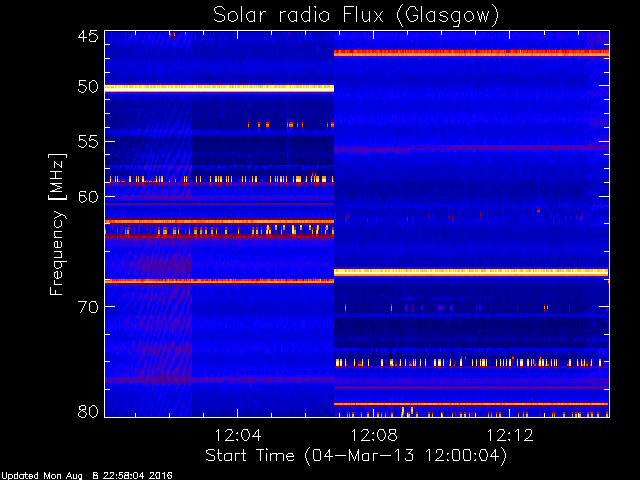The width and height of the screenshot is (640, 480).
Task: Click the '55' frequency tick label
Action: [88, 142]
